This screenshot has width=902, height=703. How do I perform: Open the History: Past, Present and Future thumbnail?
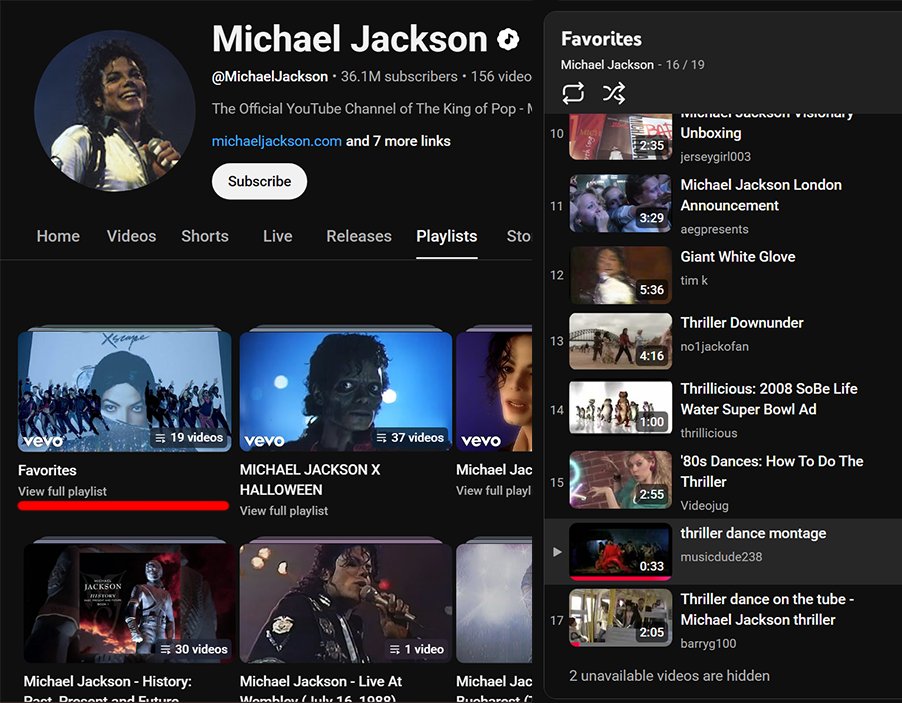click(128, 602)
